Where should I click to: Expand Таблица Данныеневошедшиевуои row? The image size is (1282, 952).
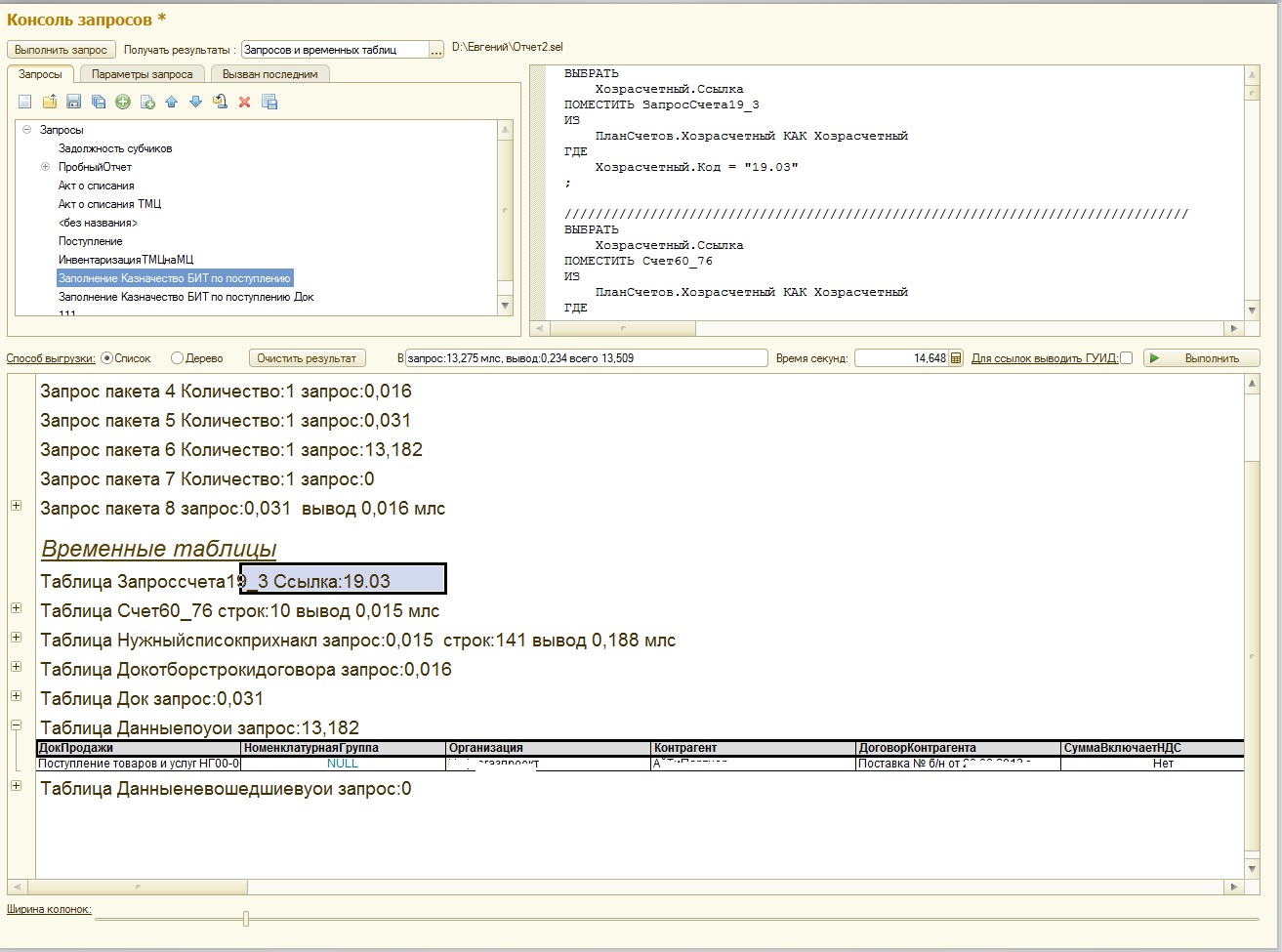coord(17,785)
